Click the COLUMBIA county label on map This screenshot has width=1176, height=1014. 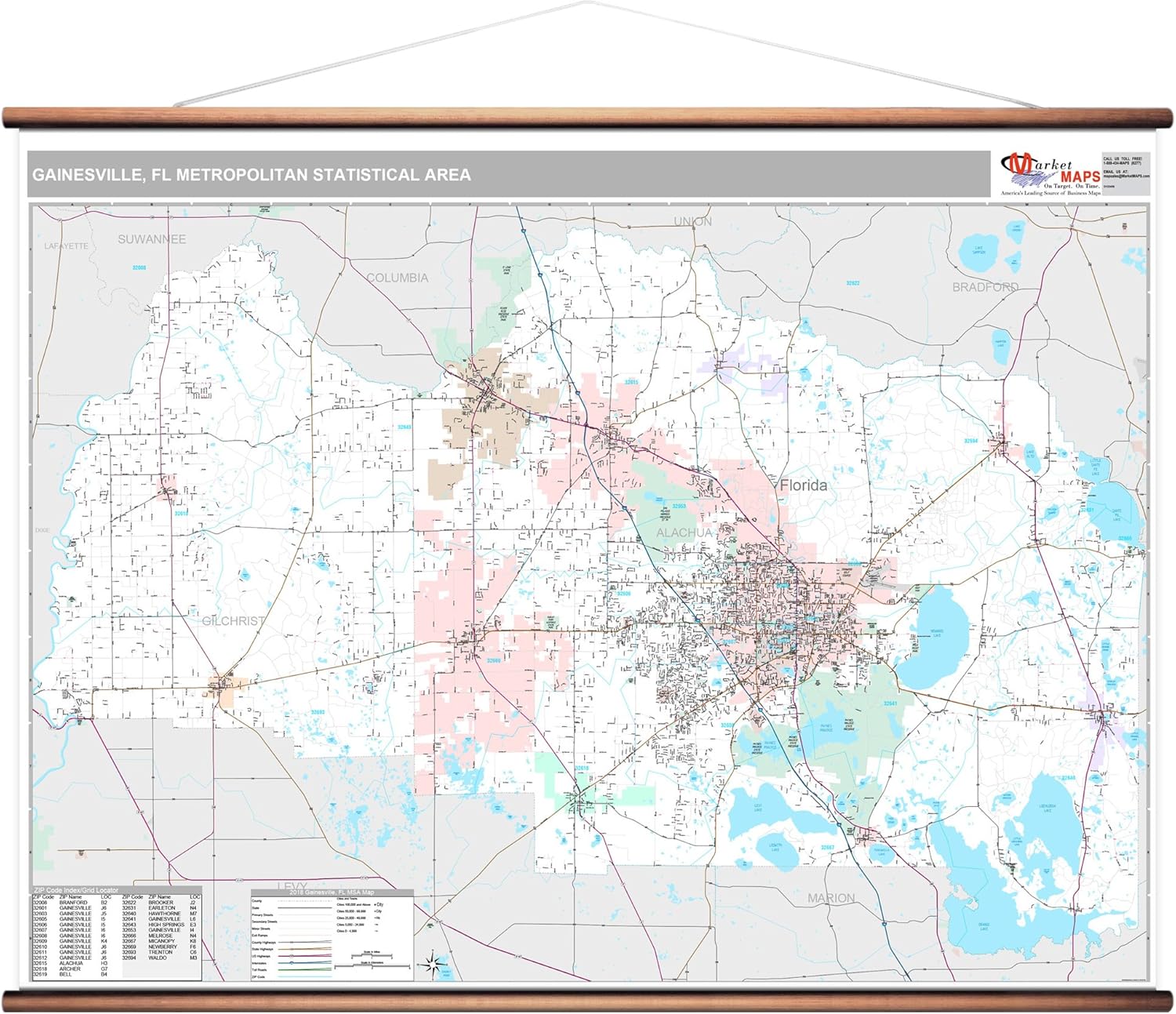pos(397,278)
